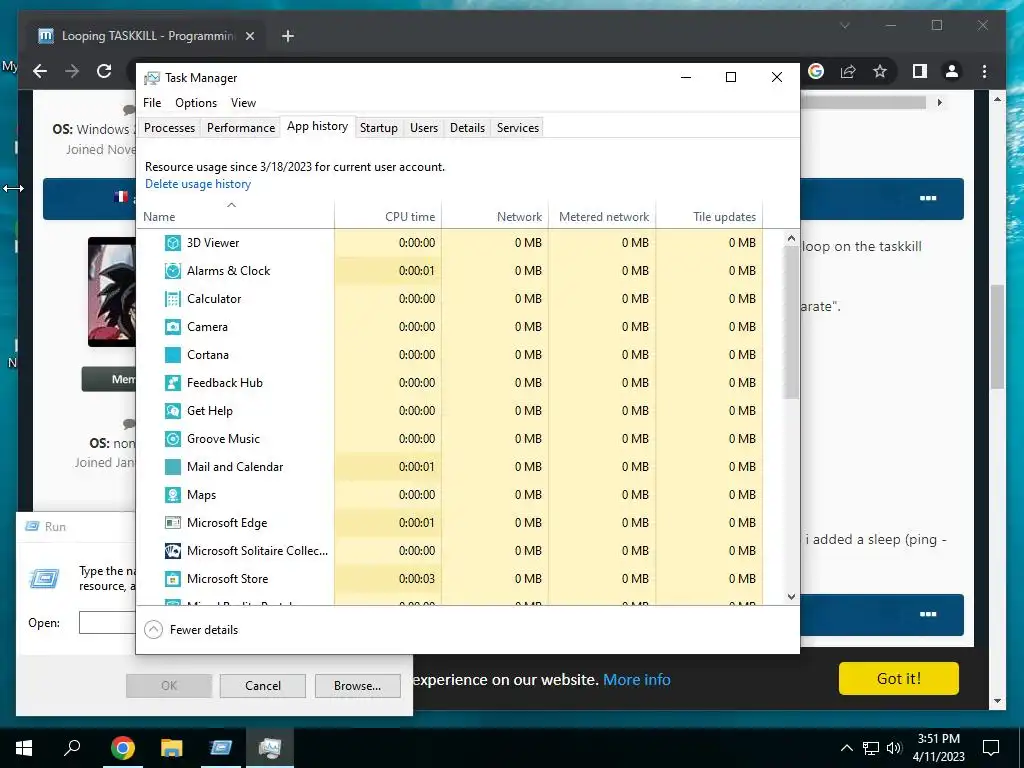Image resolution: width=1024 pixels, height=768 pixels.
Task: Bookmark this page with the star icon
Action: pyautogui.click(x=880, y=71)
